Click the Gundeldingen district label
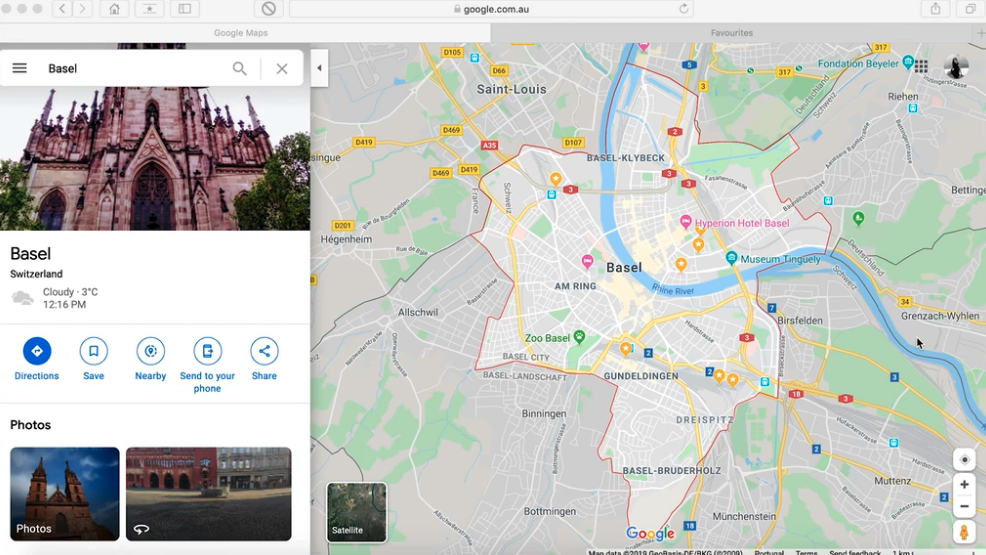The image size is (986, 555). pyautogui.click(x=641, y=376)
